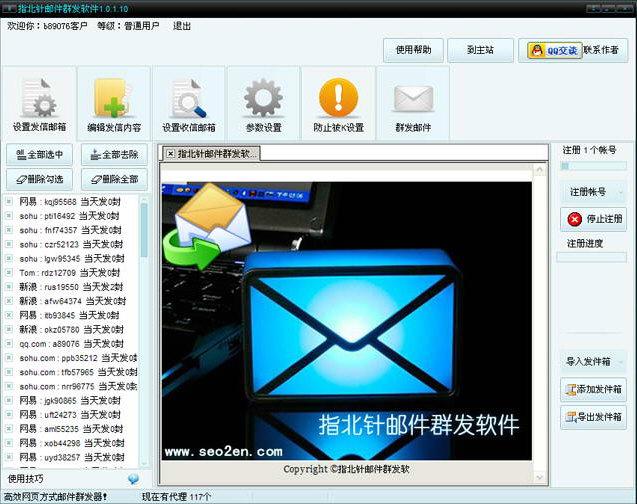637x504 pixels.
Task: Click the 防止被K设置 warning icon
Action: click(x=338, y=102)
